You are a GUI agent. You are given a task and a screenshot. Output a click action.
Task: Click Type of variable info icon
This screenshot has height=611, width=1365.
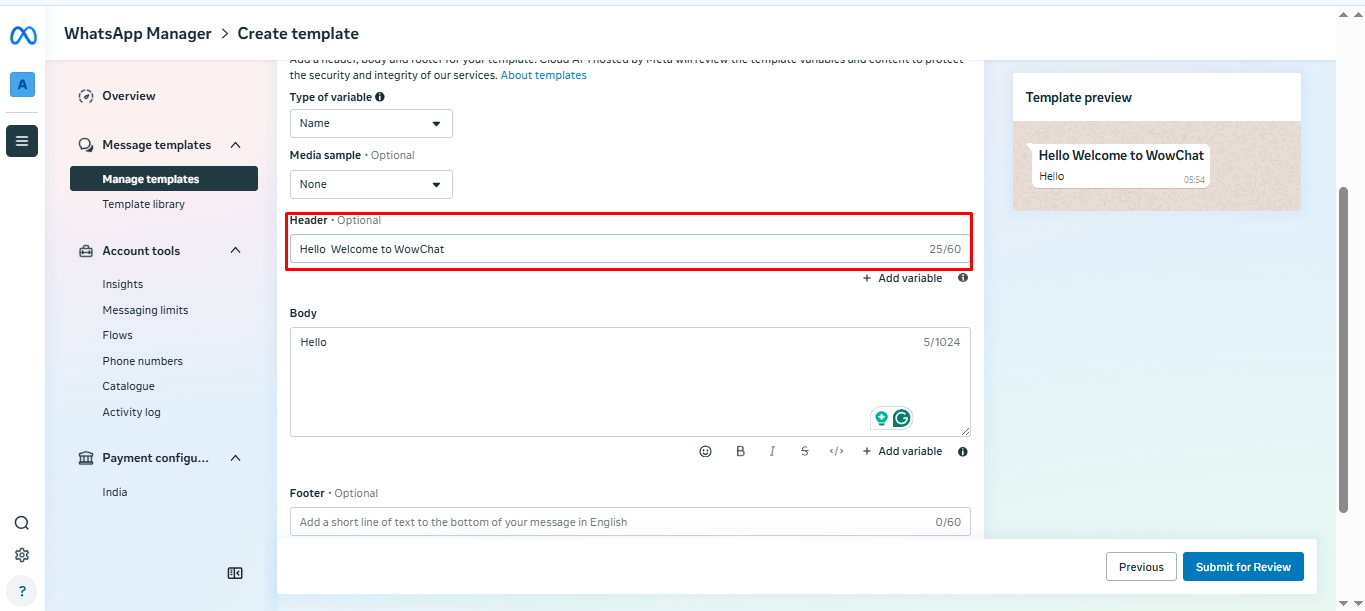(380, 97)
